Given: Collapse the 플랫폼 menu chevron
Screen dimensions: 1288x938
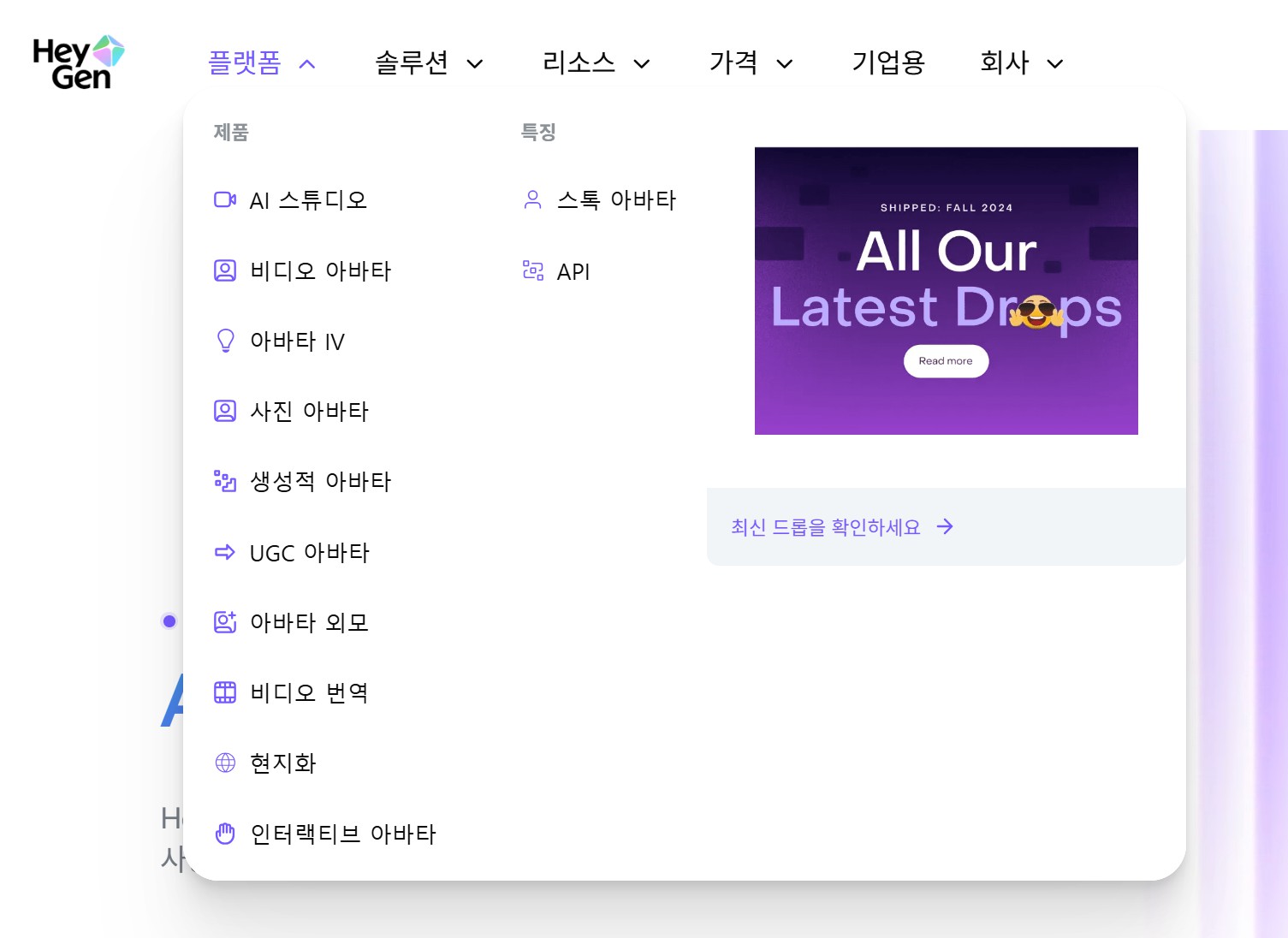Looking at the screenshot, I should (x=307, y=63).
